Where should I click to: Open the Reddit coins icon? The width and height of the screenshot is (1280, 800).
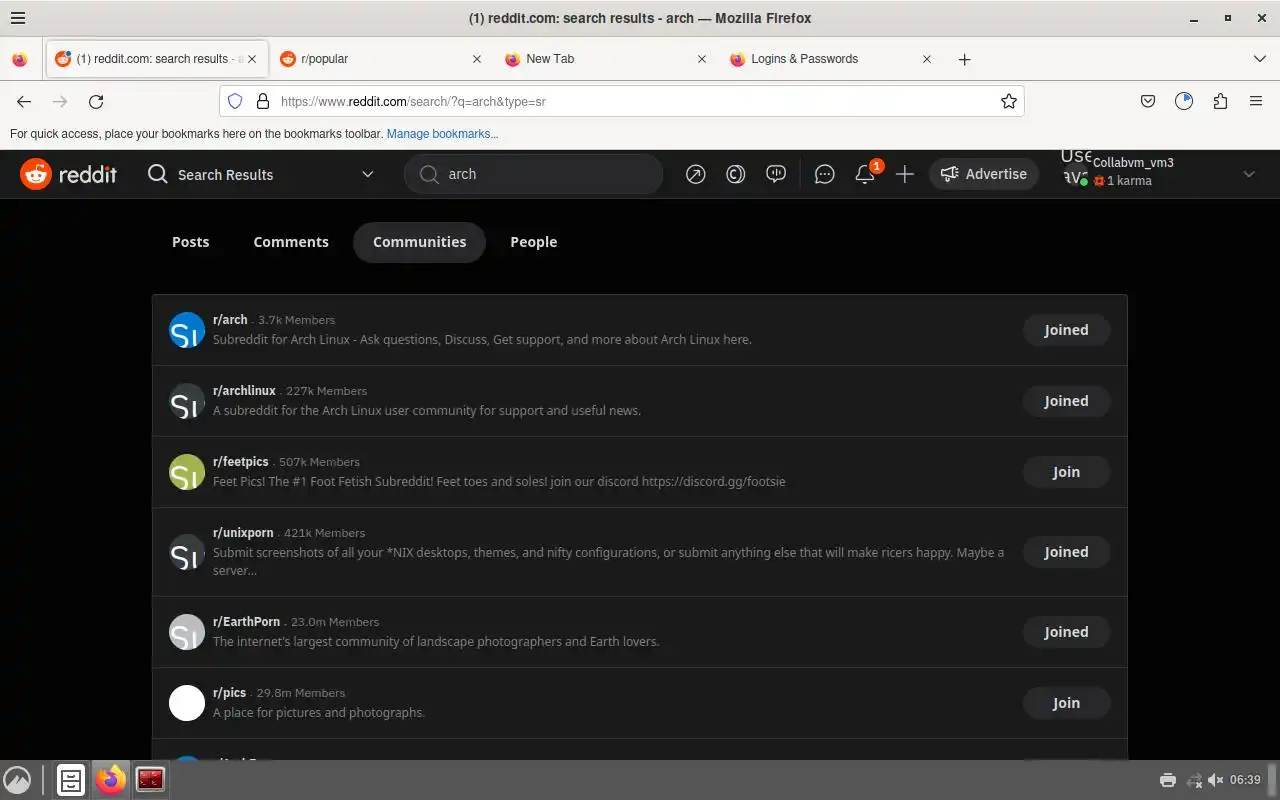[735, 174]
